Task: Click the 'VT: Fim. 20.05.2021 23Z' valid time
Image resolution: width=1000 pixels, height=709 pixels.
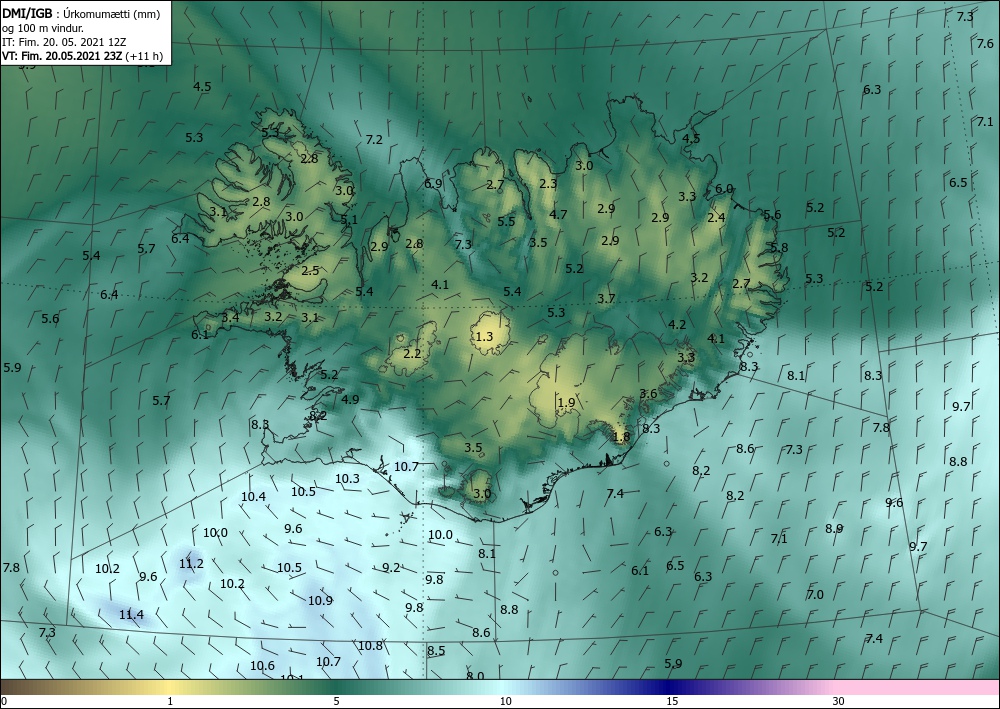Action: tap(63, 56)
